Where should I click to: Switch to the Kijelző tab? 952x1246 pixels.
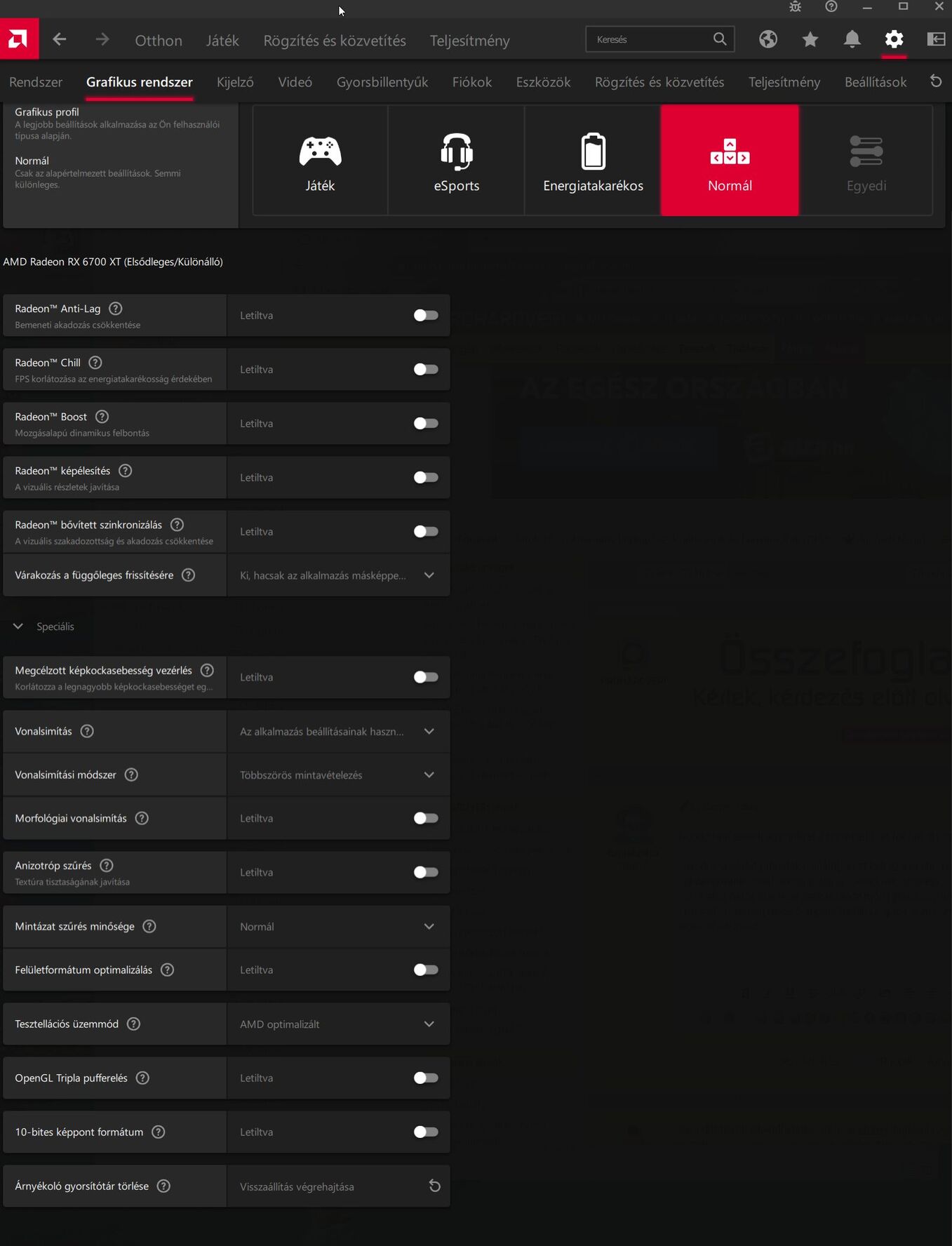coord(235,82)
